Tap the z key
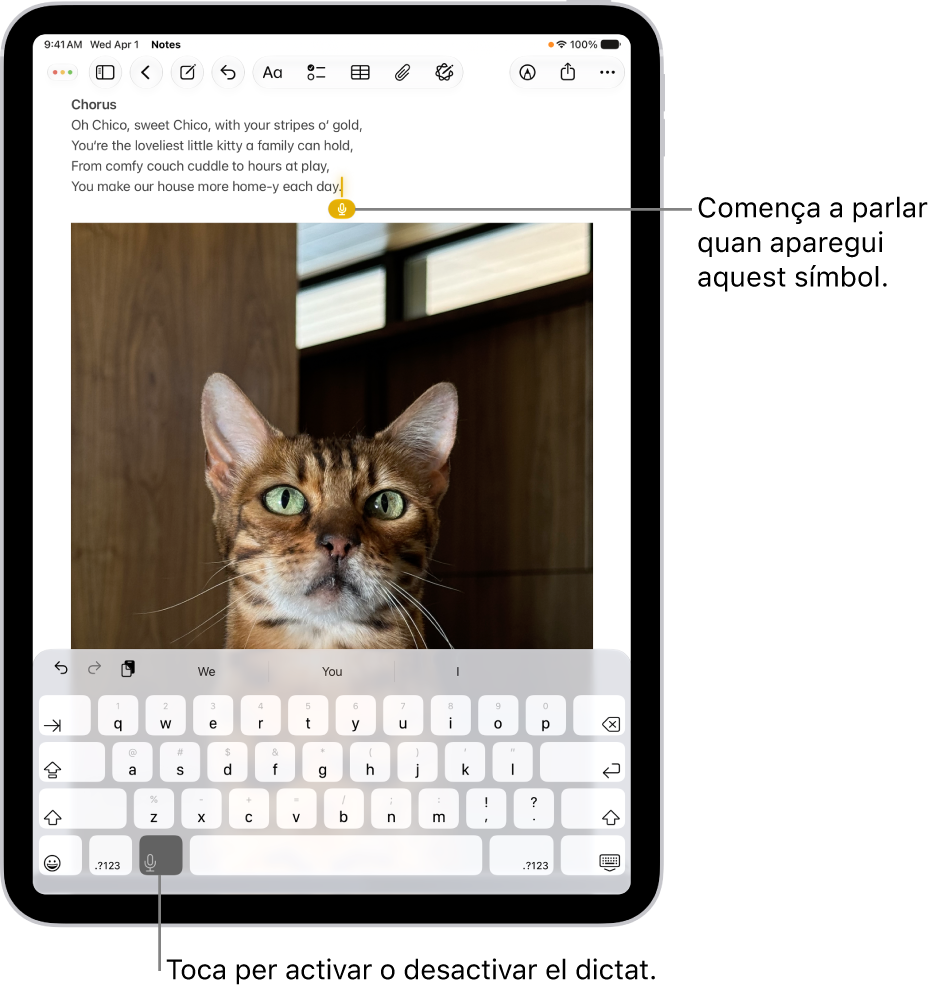Viewport: 939px width, 995px height. point(154,809)
